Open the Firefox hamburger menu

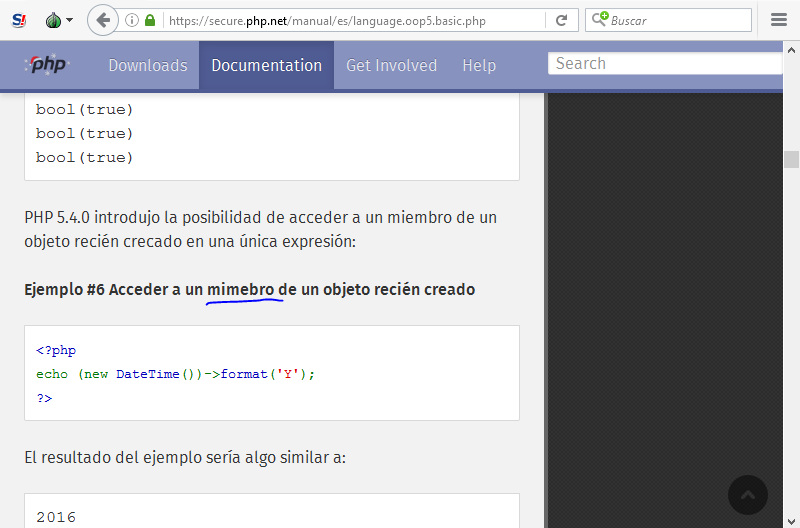click(779, 20)
